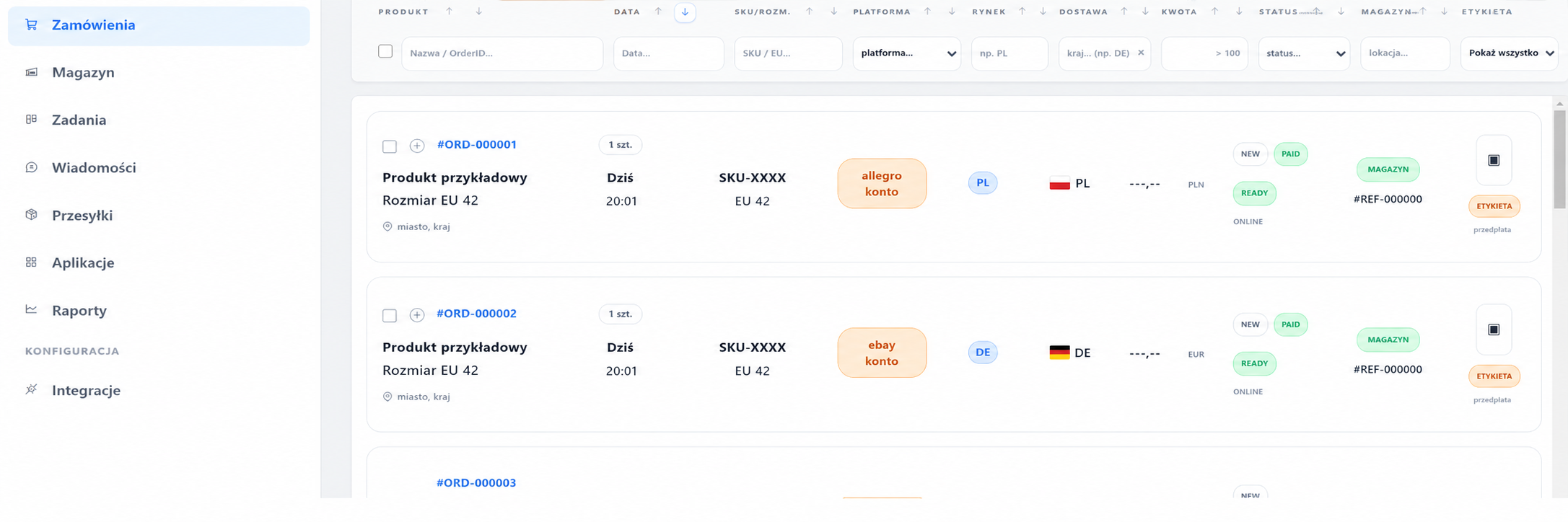Click label icon button for #ORD-000002
Image resolution: width=1568 pixels, height=522 pixels.
(x=1494, y=329)
